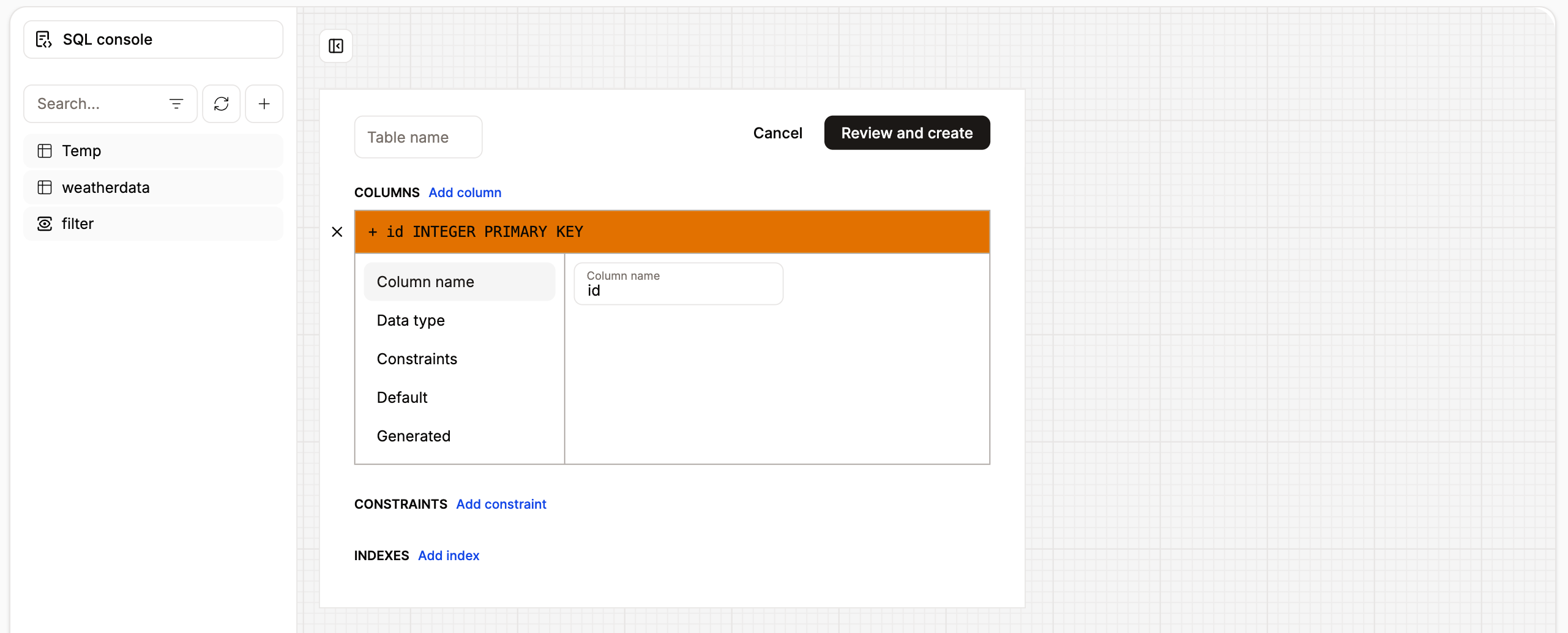The width and height of the screenshot is (1568, 633).
Task: Switch to the Default tab
Action: click(401, 397)
